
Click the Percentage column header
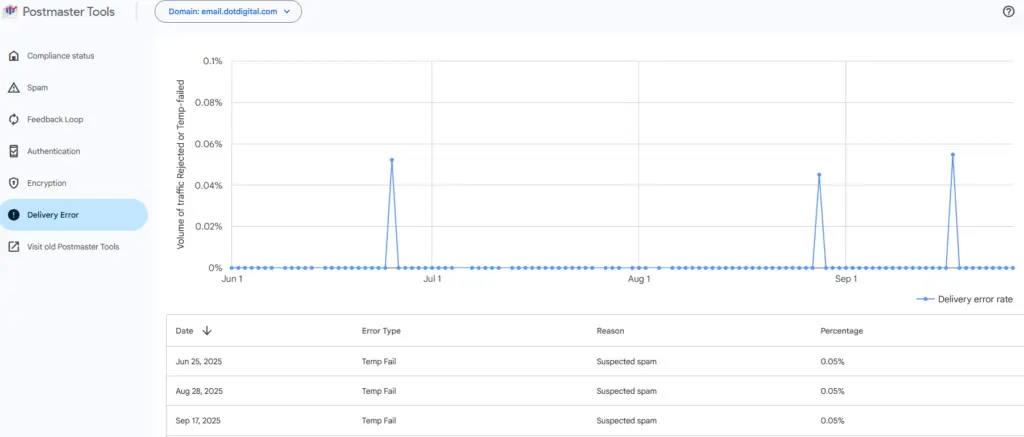[x=841, y=330]
